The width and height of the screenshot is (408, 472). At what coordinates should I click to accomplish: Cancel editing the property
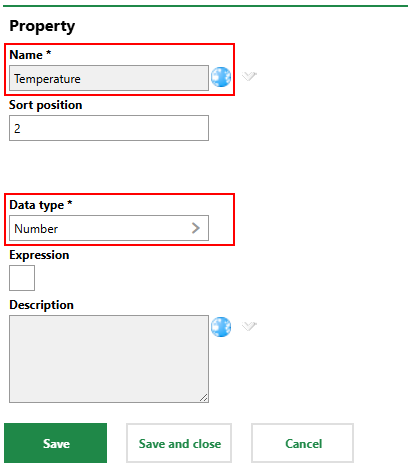(x=303, y=443)
